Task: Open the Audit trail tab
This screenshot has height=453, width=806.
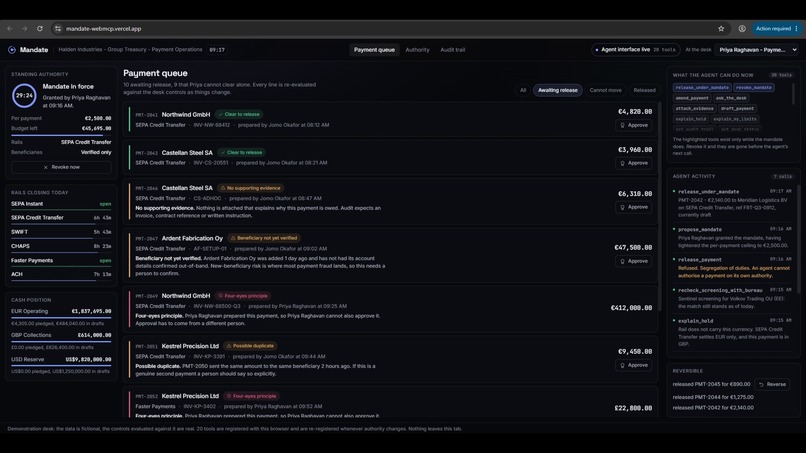Action: 452,50
